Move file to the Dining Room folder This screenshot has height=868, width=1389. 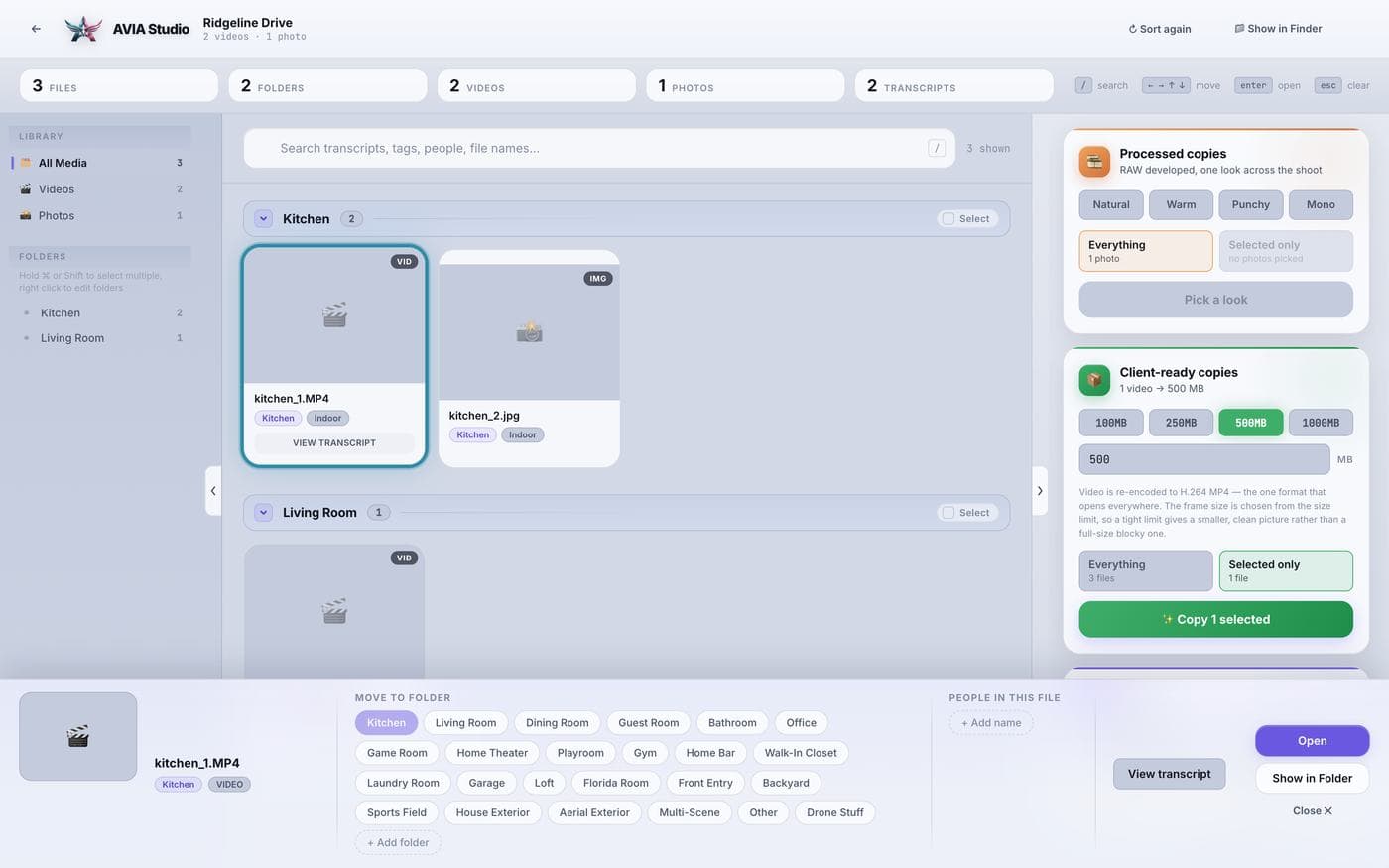pos(558,723)
